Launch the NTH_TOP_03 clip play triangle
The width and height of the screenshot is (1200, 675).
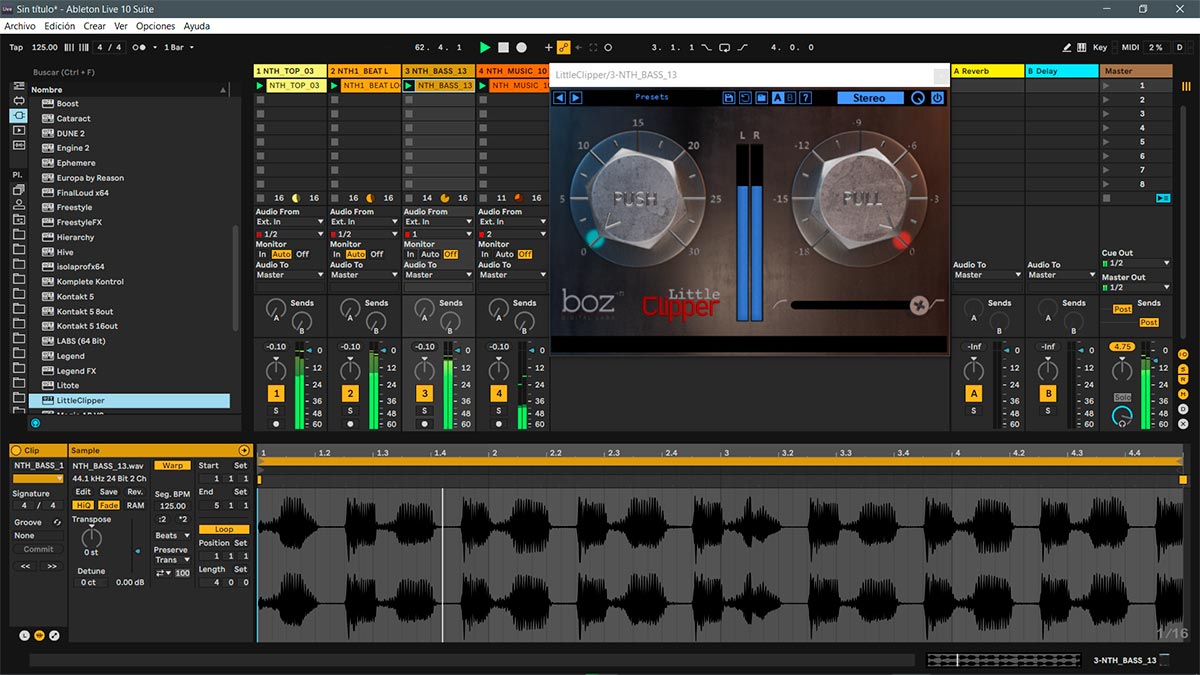point(260,86)
